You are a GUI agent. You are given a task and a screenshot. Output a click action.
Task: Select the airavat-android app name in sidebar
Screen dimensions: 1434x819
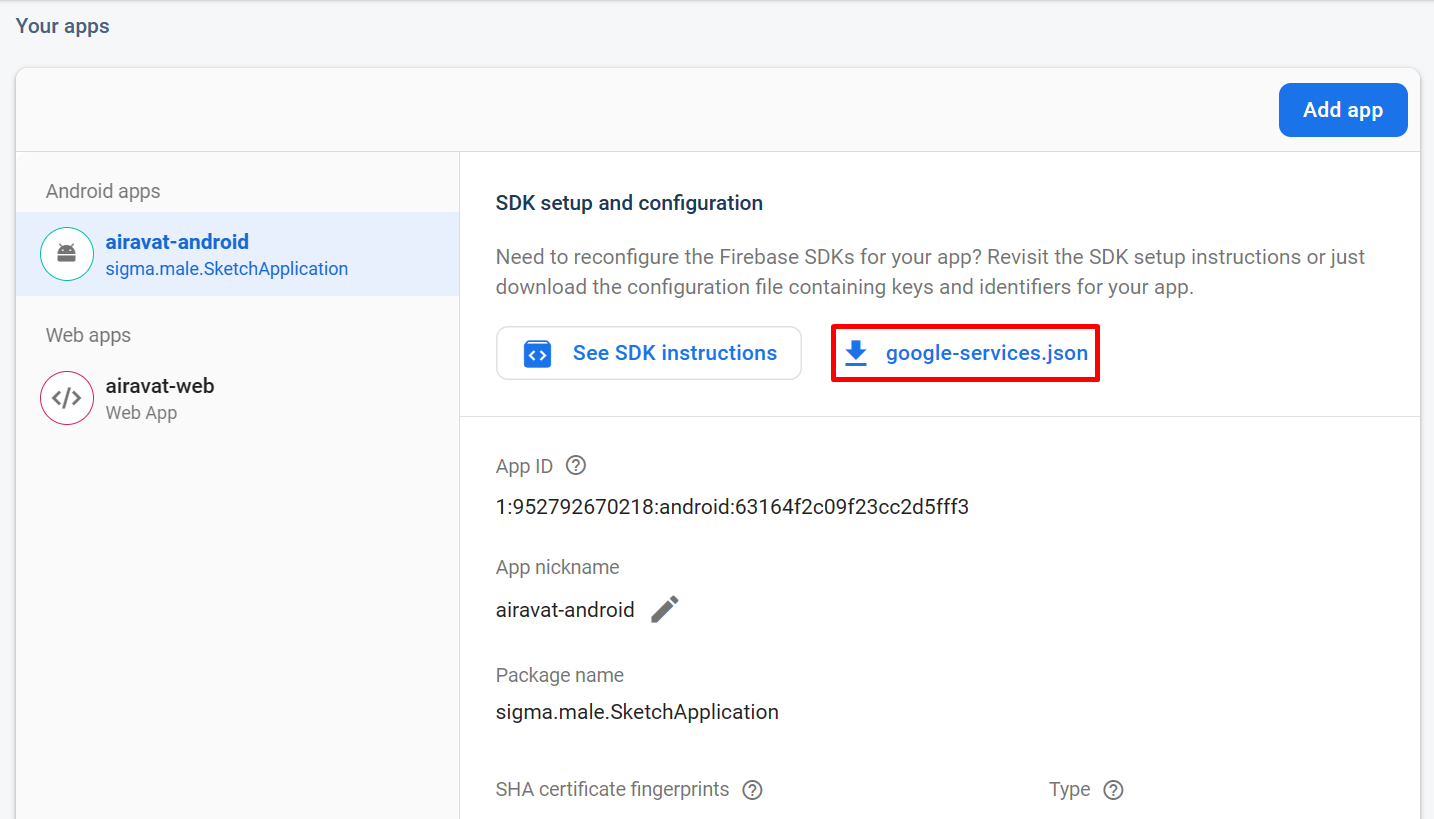[x=177, y=242]
